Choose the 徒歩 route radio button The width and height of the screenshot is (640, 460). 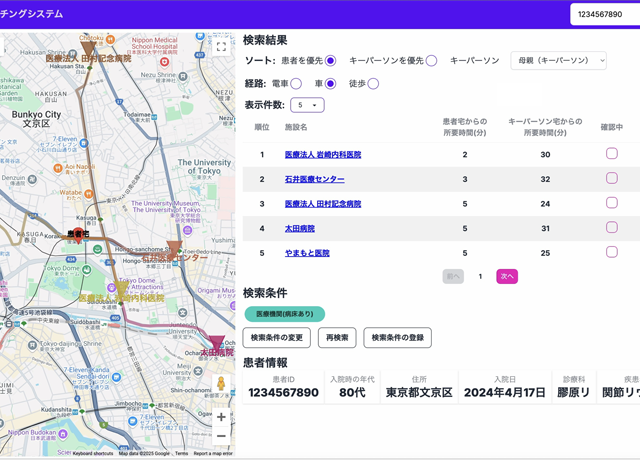click(373, 84)
